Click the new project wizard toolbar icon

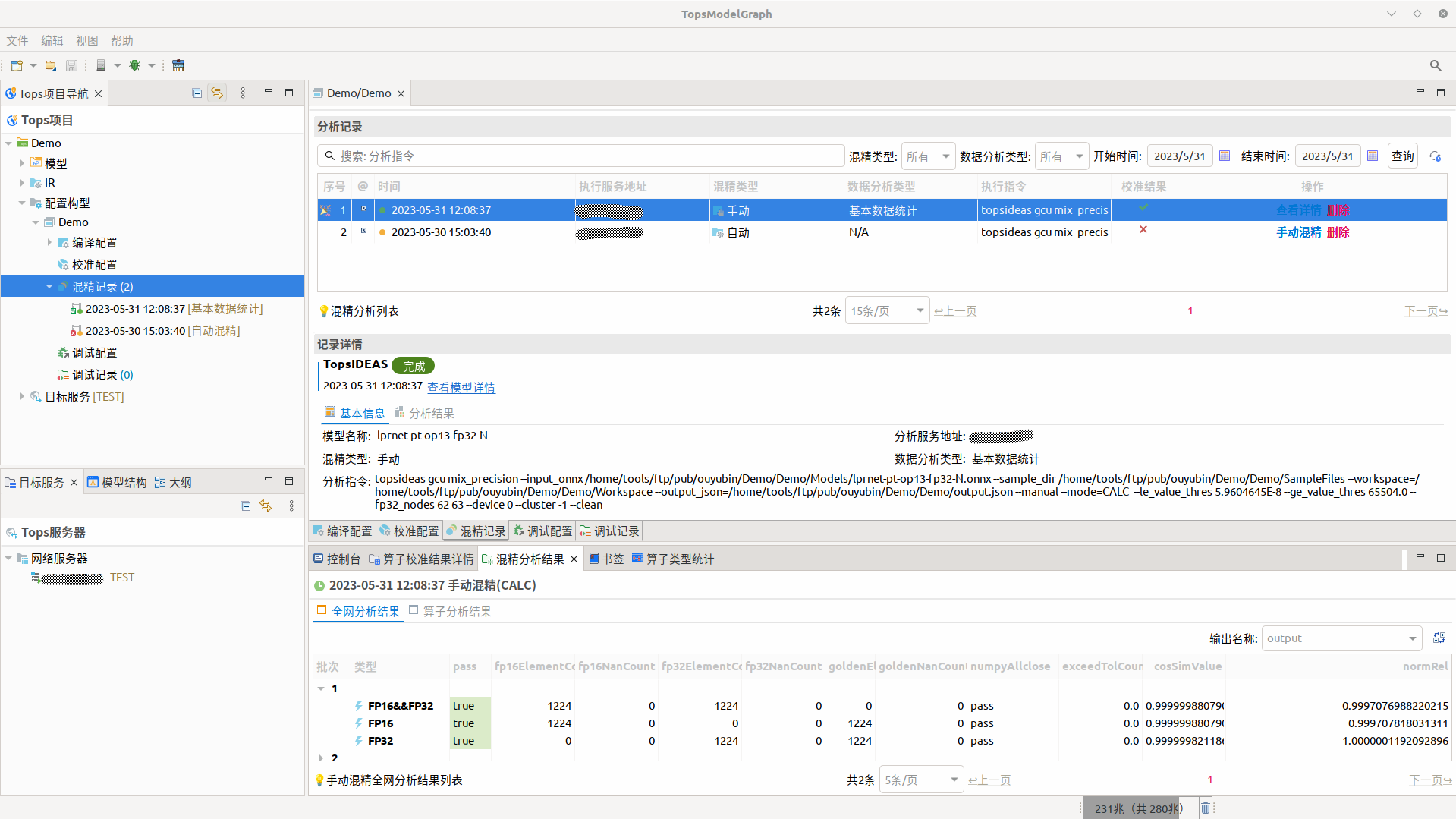pos(17,65)
